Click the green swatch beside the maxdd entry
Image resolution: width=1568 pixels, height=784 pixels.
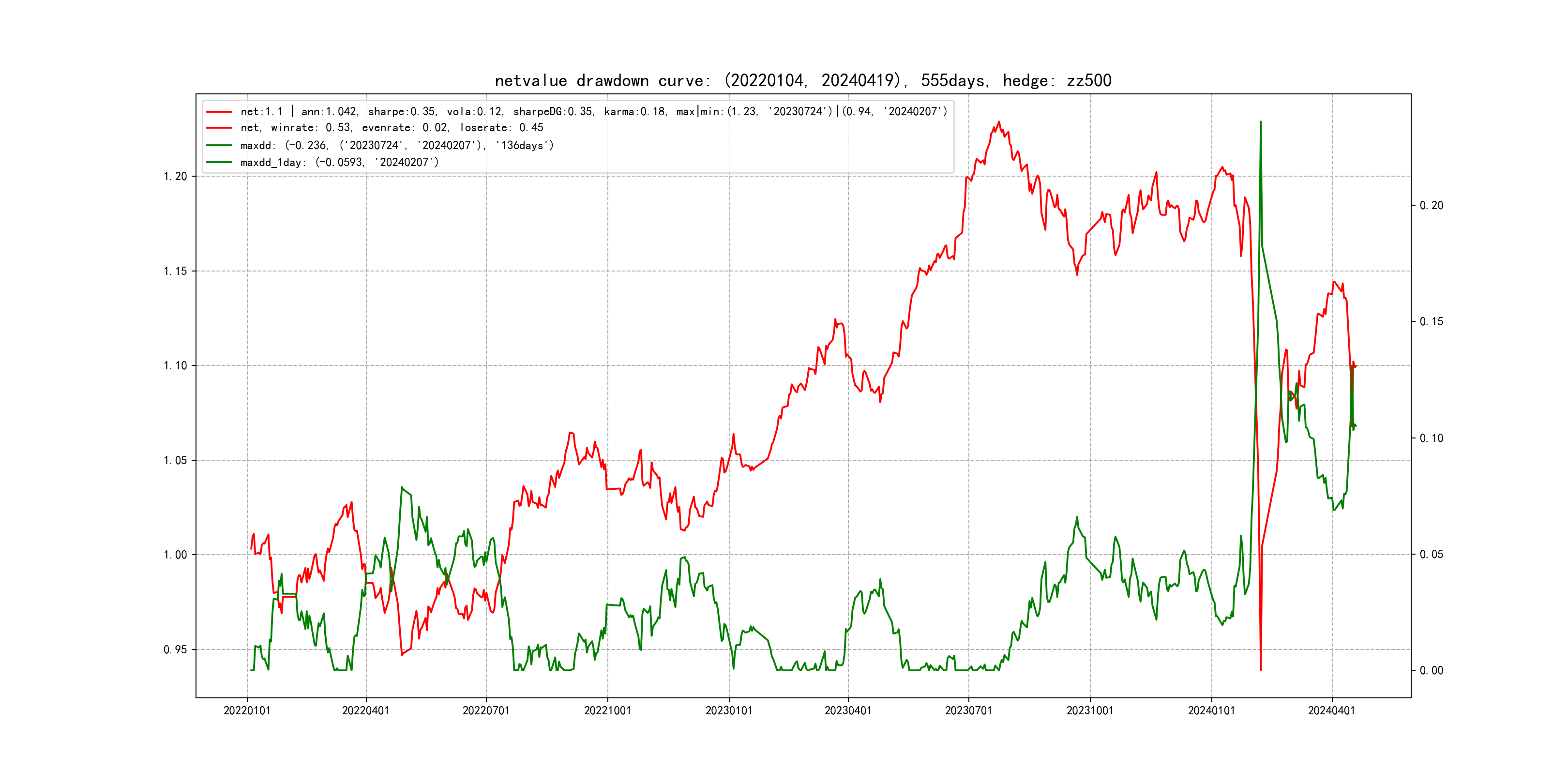click(219, 146)
